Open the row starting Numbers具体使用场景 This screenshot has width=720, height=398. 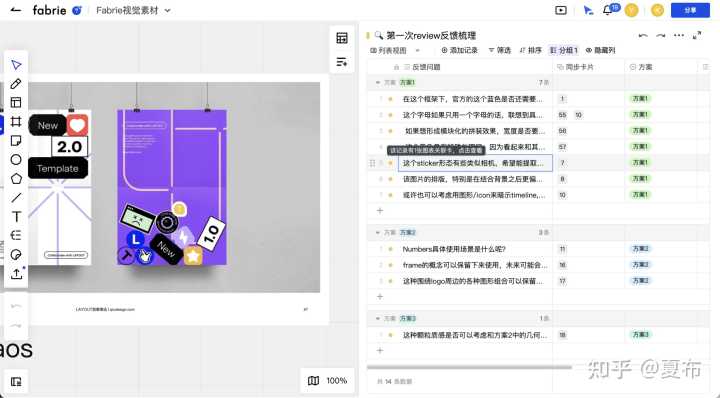(x=454, y=249)
